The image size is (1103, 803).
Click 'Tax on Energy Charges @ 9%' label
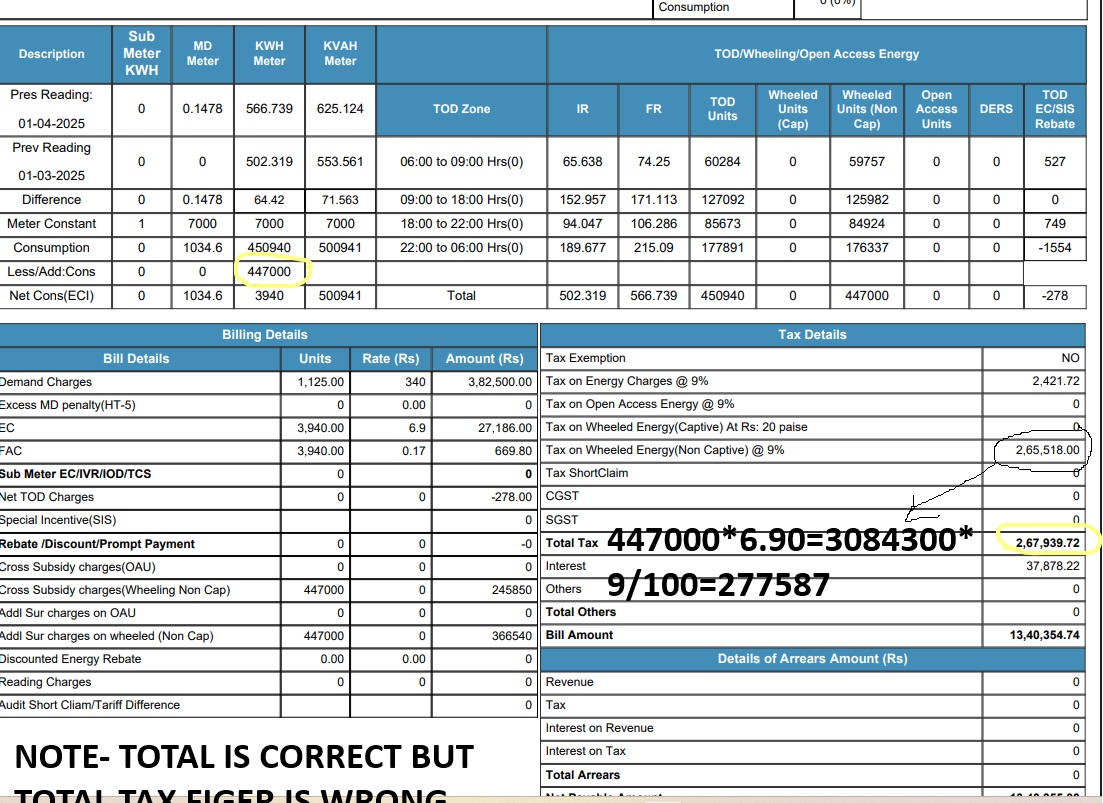pyautogui.click(x=627, y=381)
